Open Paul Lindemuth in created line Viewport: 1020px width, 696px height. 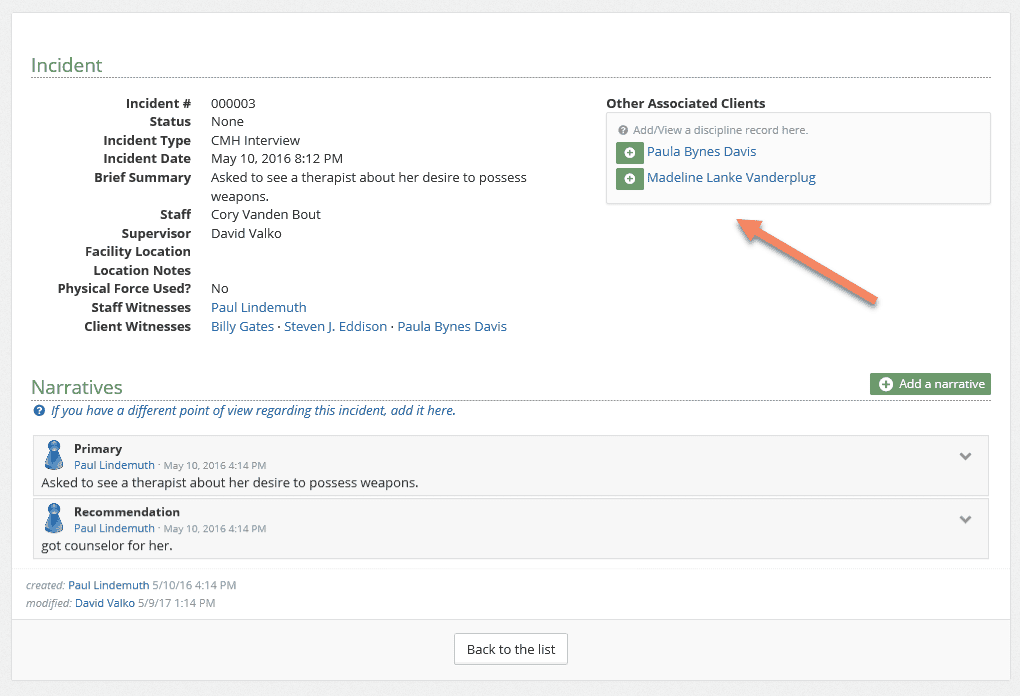tap(108, 585)
